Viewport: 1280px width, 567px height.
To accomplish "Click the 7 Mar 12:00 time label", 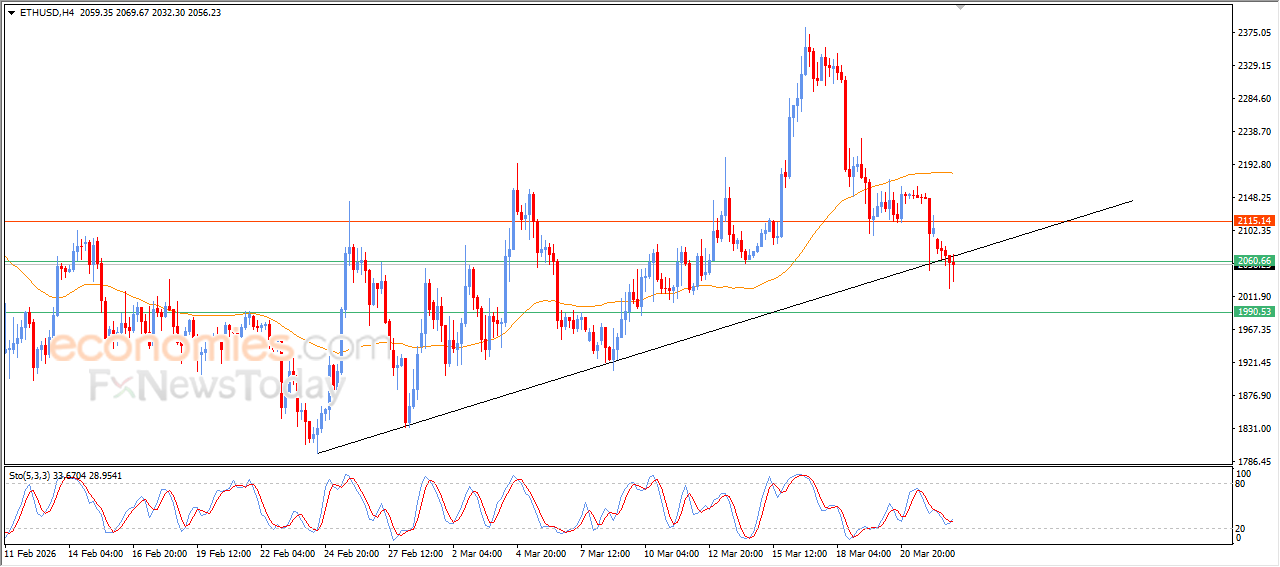I will point(606,553).
